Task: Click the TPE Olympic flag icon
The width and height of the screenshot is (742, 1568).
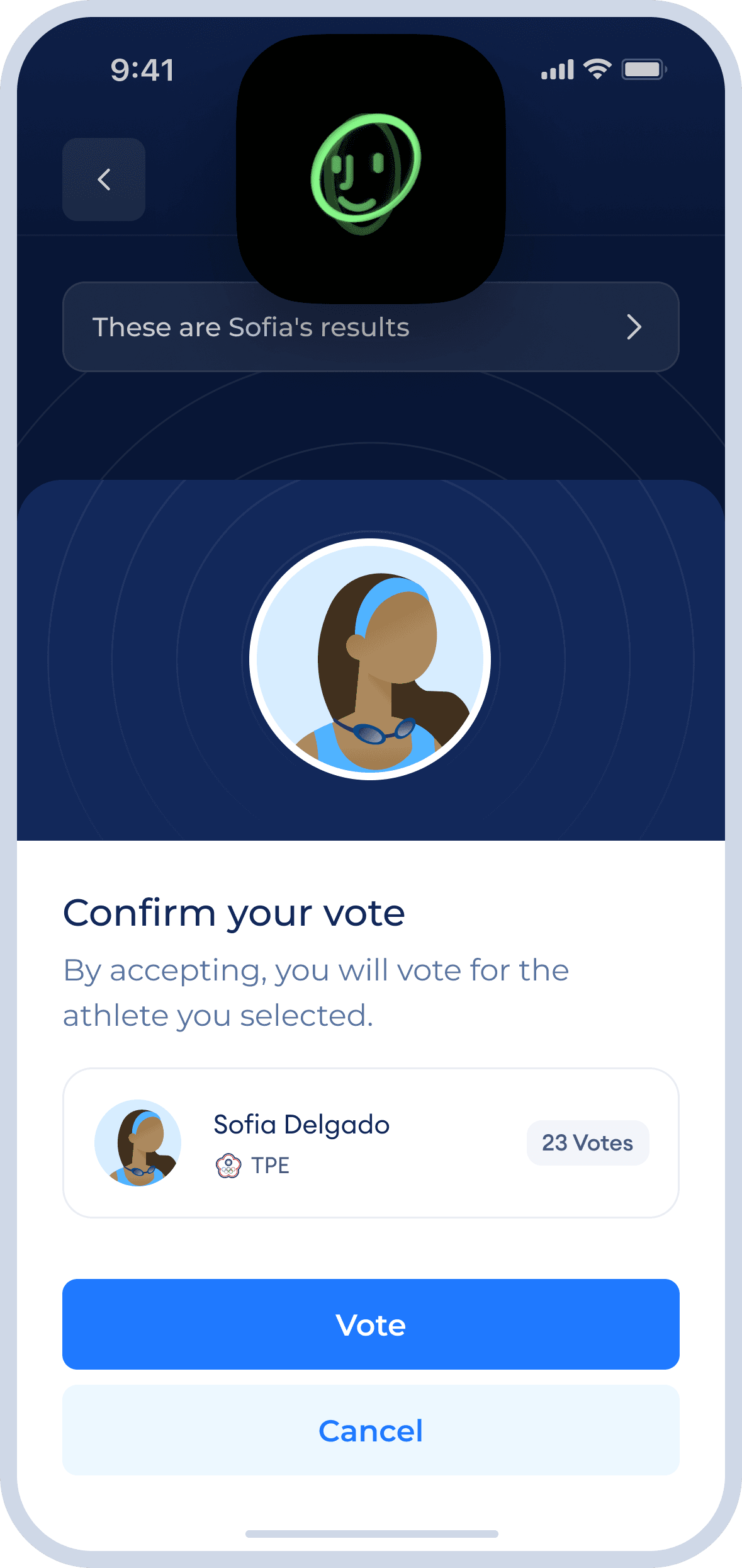Action: tap(228, 1166)
